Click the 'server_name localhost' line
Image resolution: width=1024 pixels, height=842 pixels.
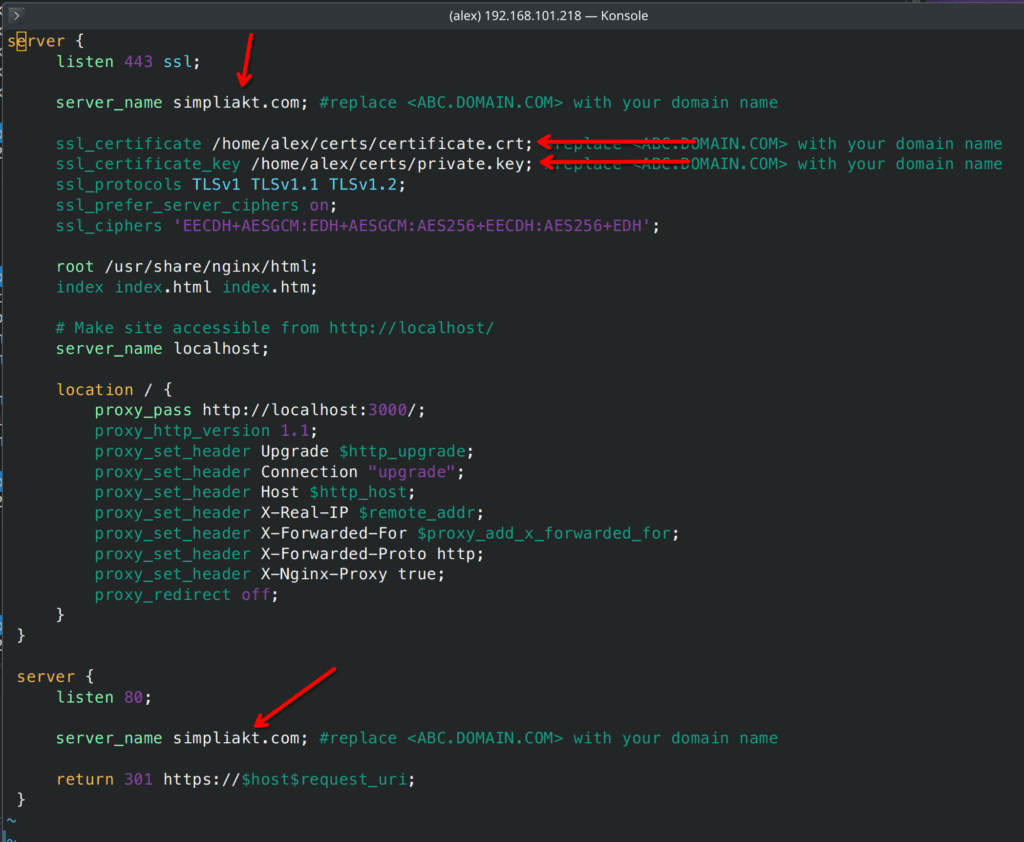pos(162,349)
